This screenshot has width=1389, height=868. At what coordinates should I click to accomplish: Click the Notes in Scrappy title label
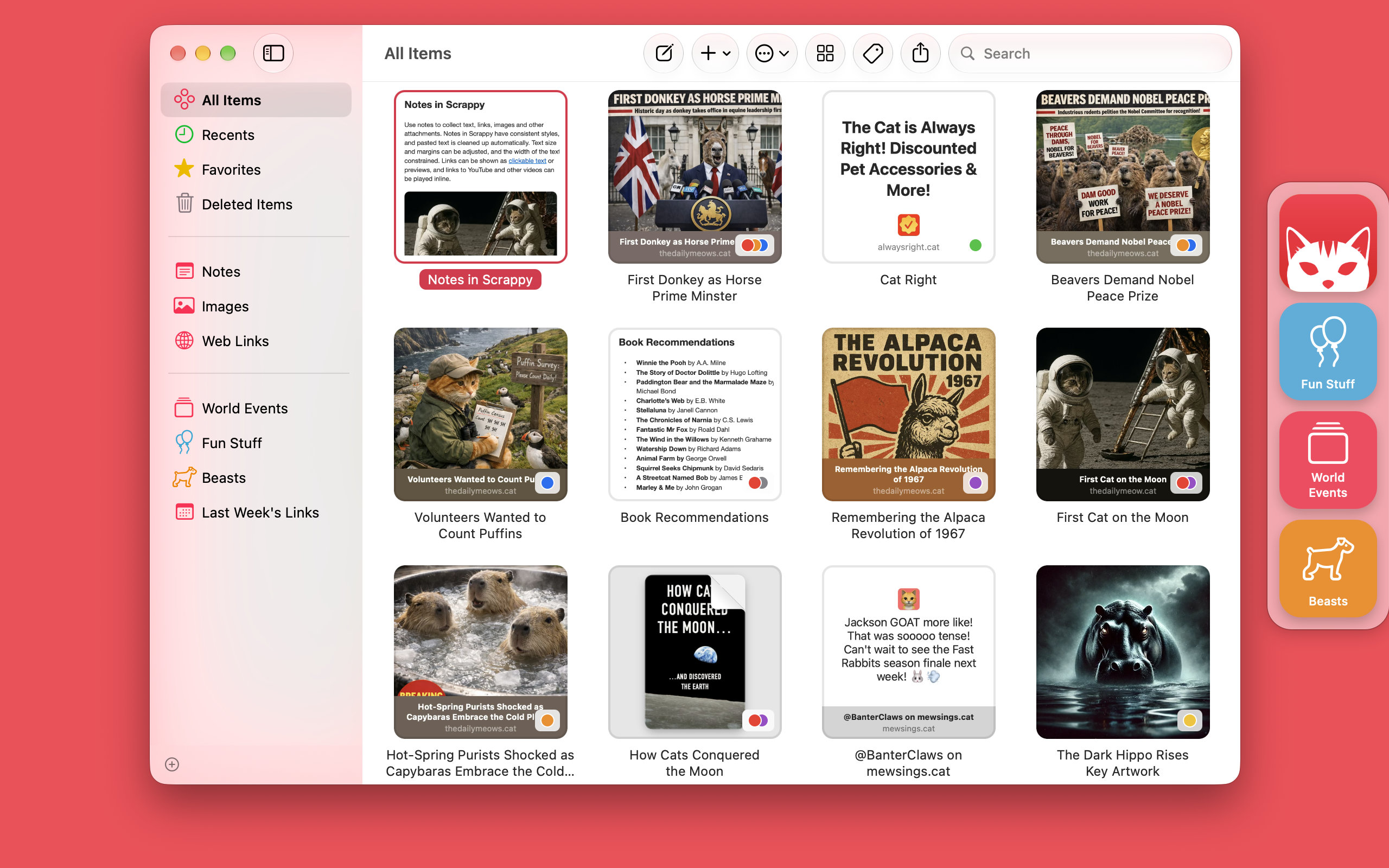click(480, 279)
